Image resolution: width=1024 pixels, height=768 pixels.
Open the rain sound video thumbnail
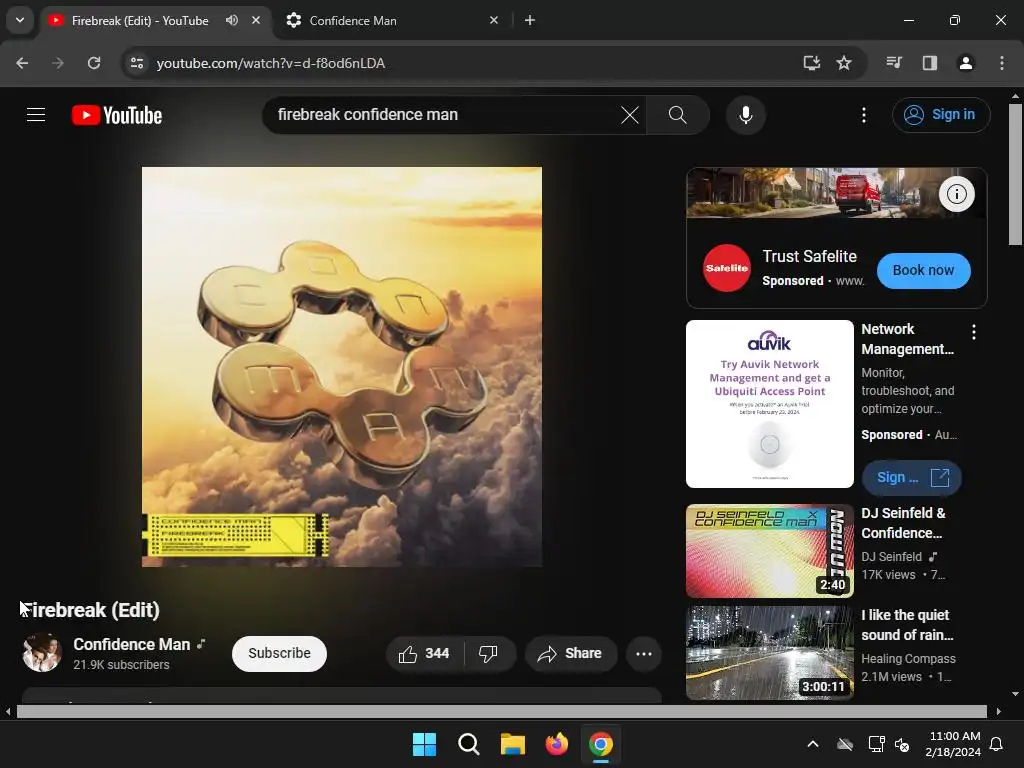coord(769,653)
